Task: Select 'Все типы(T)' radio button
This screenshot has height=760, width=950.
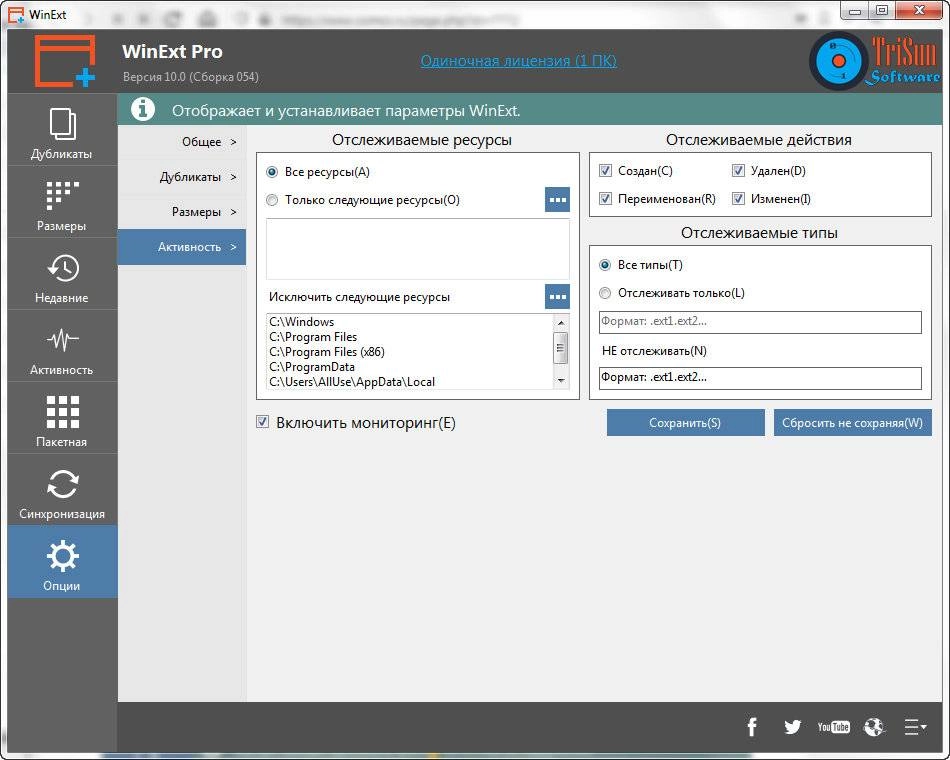Action: 605,265
